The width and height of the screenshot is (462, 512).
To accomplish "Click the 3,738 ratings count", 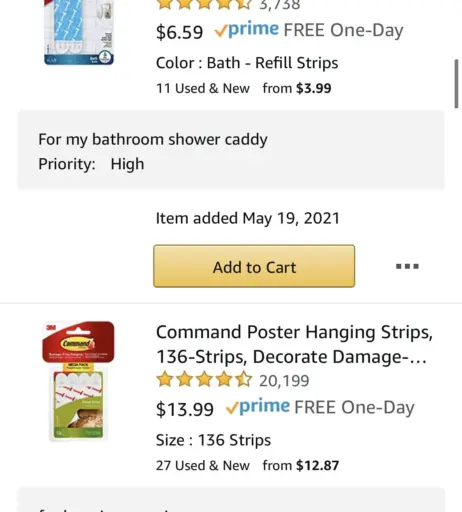I will [280, 5].
